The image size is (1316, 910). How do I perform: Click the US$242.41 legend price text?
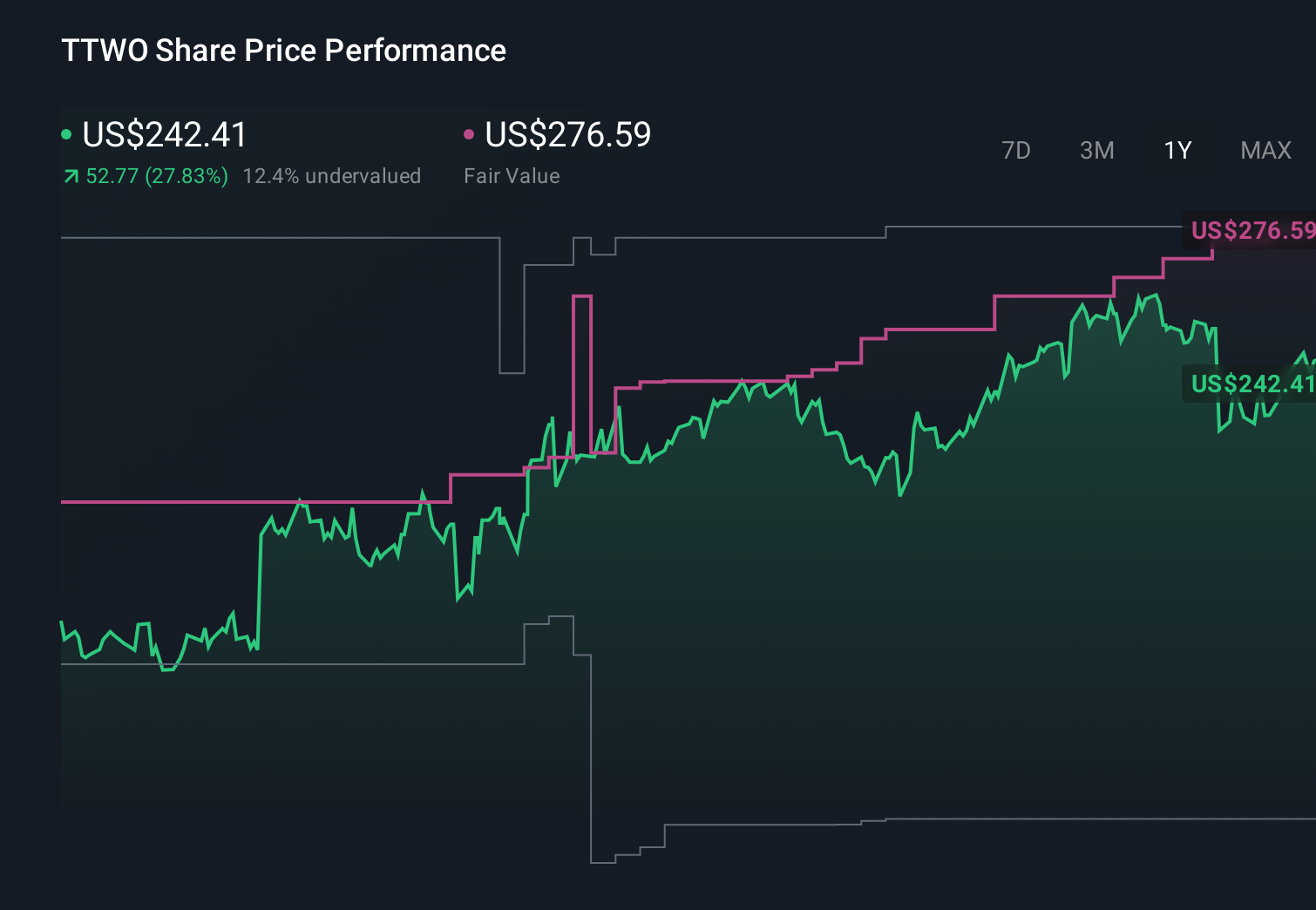pos(162,135)
